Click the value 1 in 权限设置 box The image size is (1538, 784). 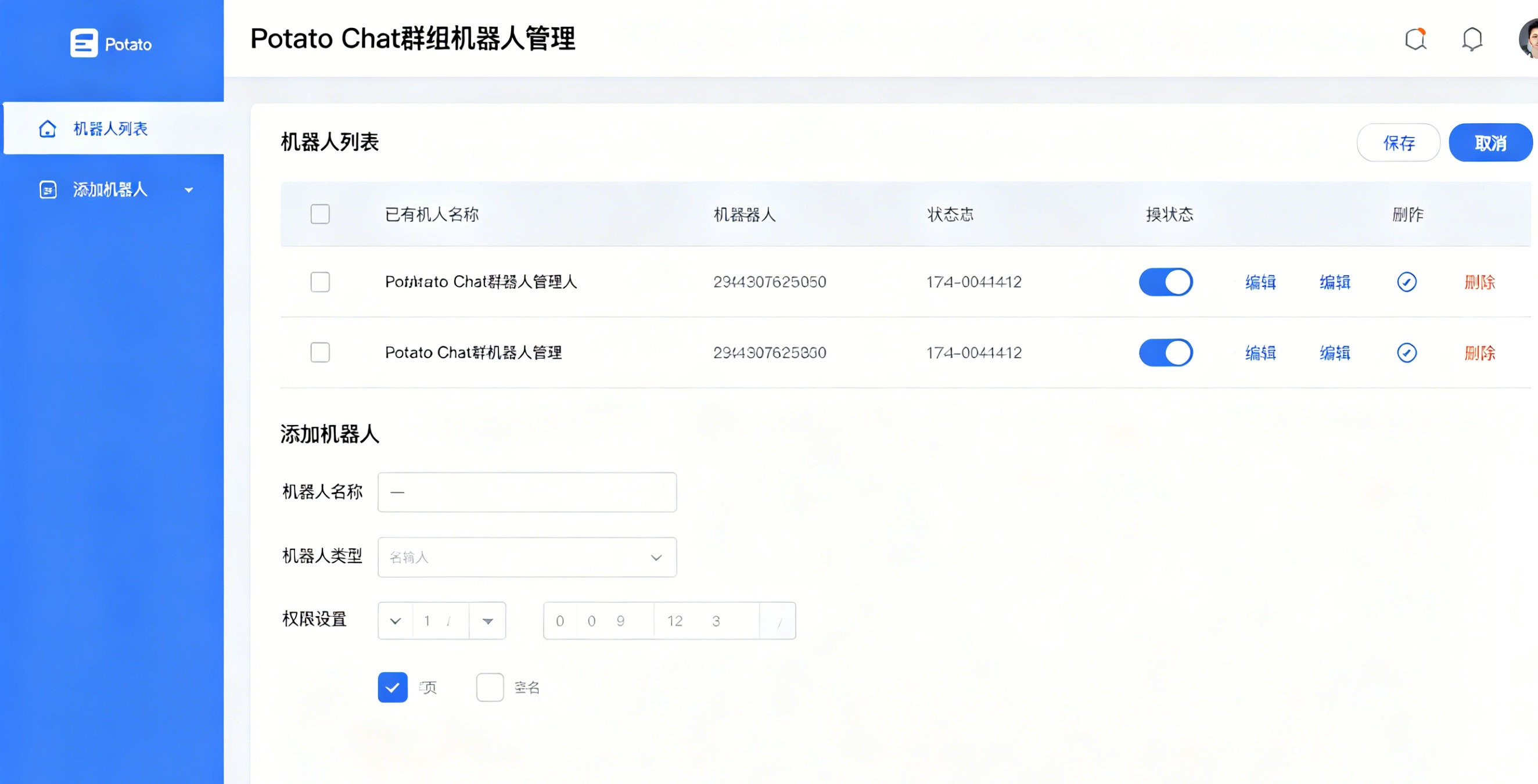(427, 621)
